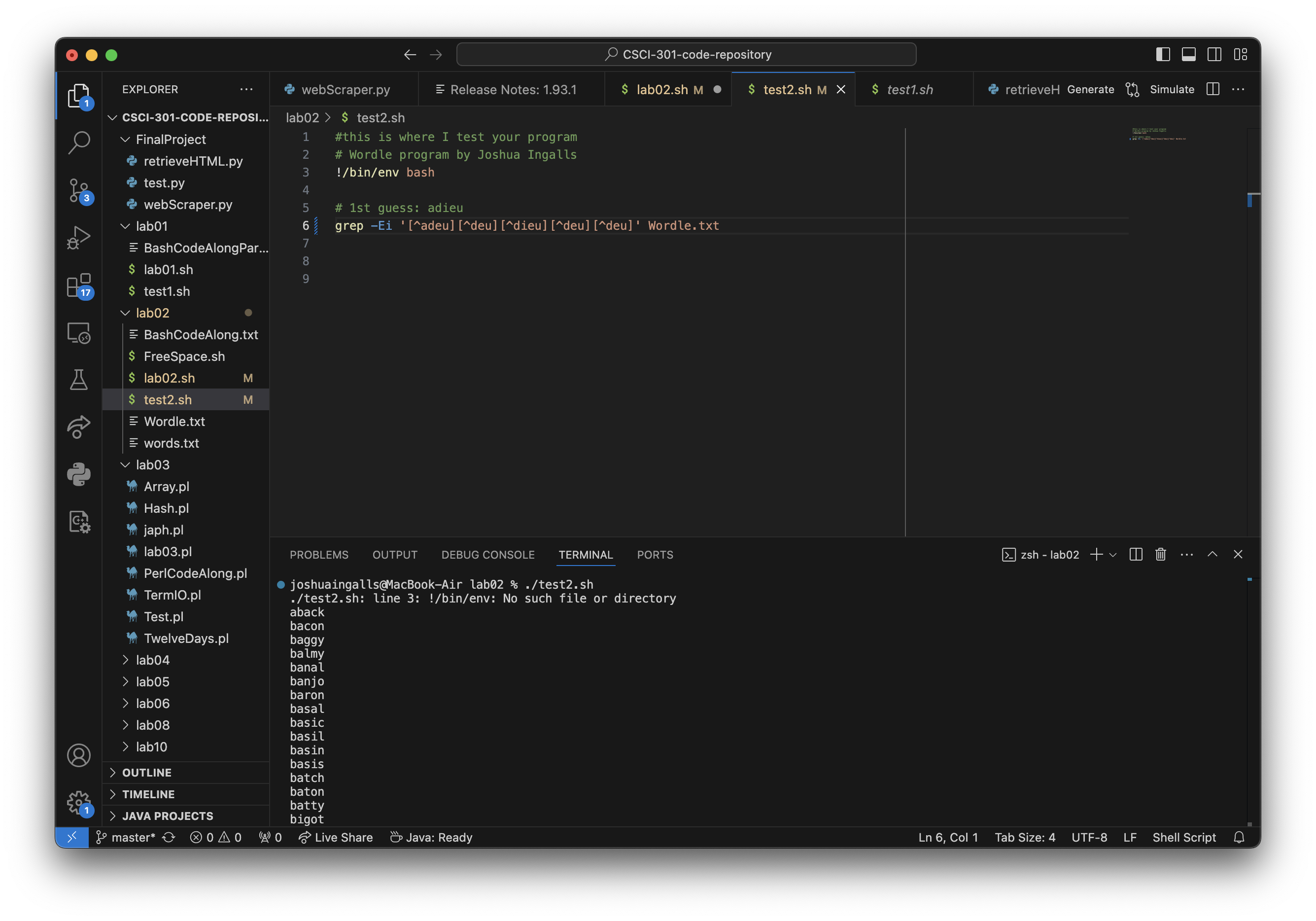Open the terminal launch profile dropdown arrow
The width and height of the screenshot is (1316, 921).
(1113, 555)
